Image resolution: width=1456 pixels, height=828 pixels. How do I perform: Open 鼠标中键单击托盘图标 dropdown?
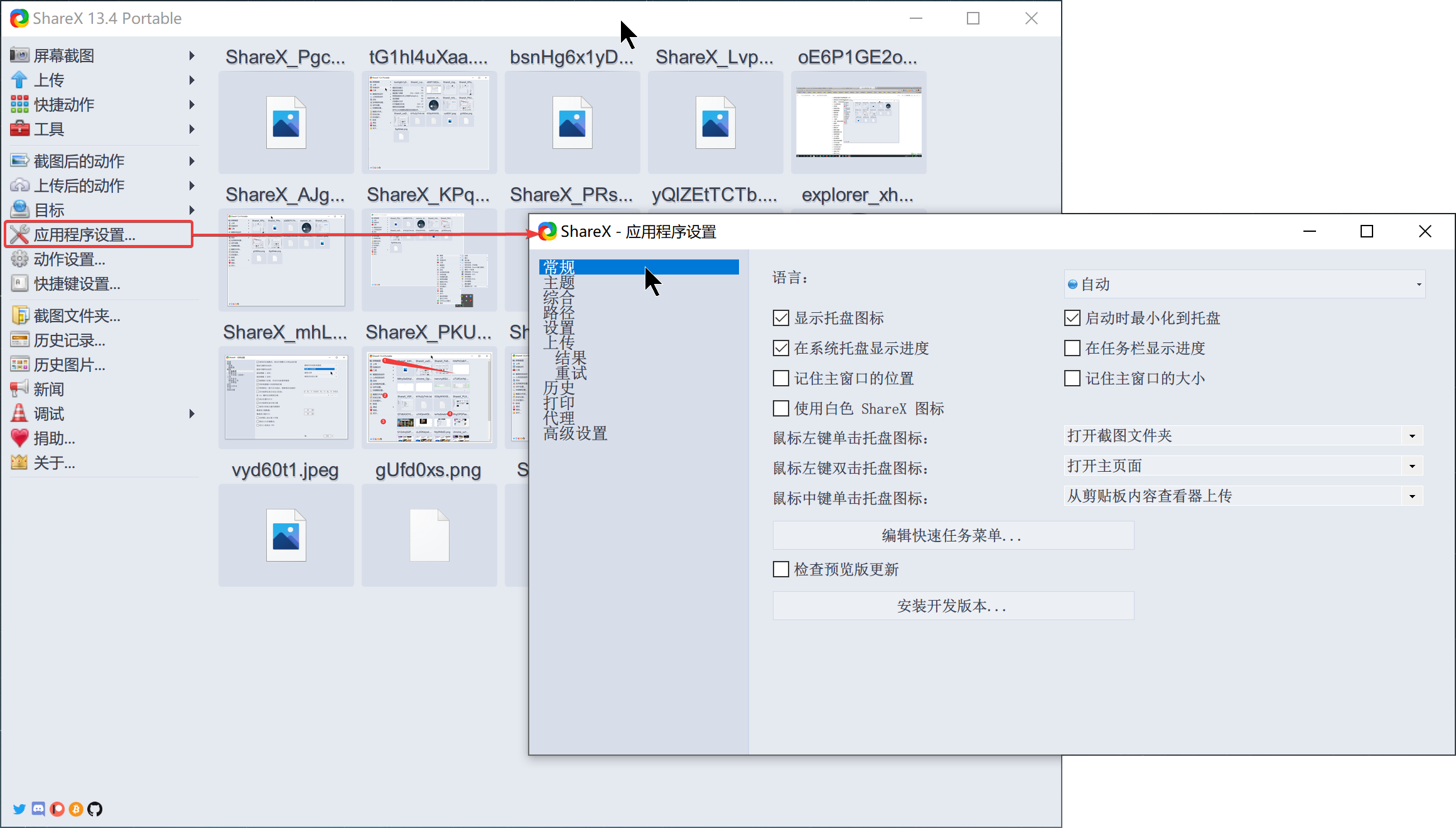1243,496
